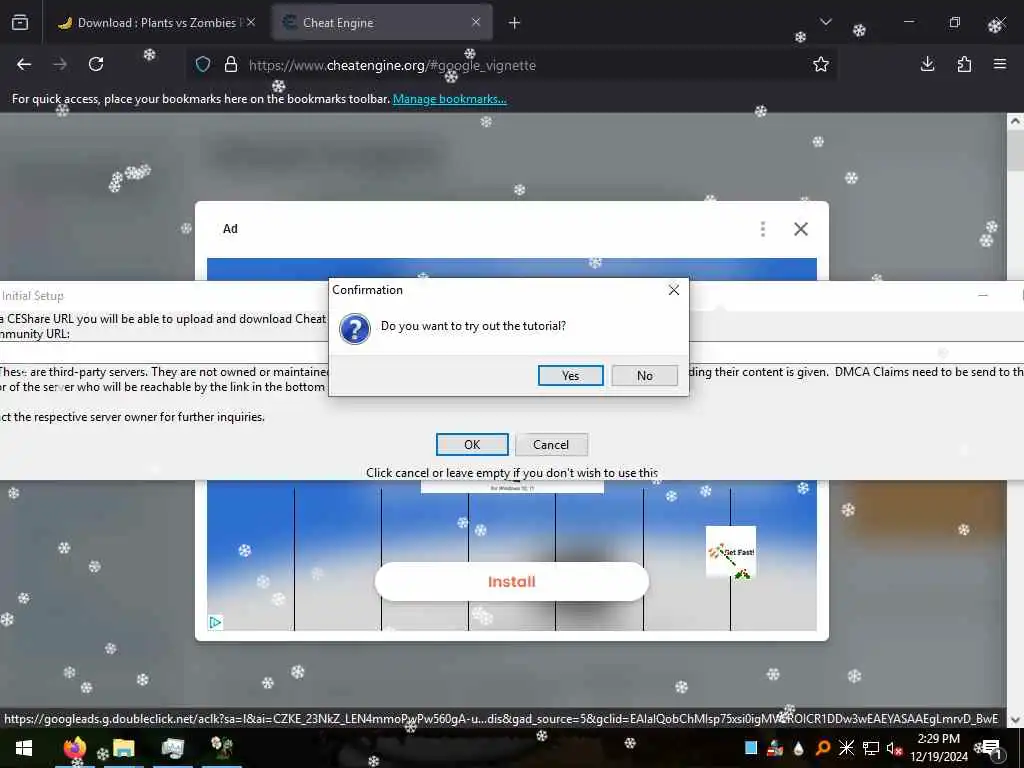Click the Get Fast thumbnail in the ad
This screenshot has width=1024, height=768.
731,552
